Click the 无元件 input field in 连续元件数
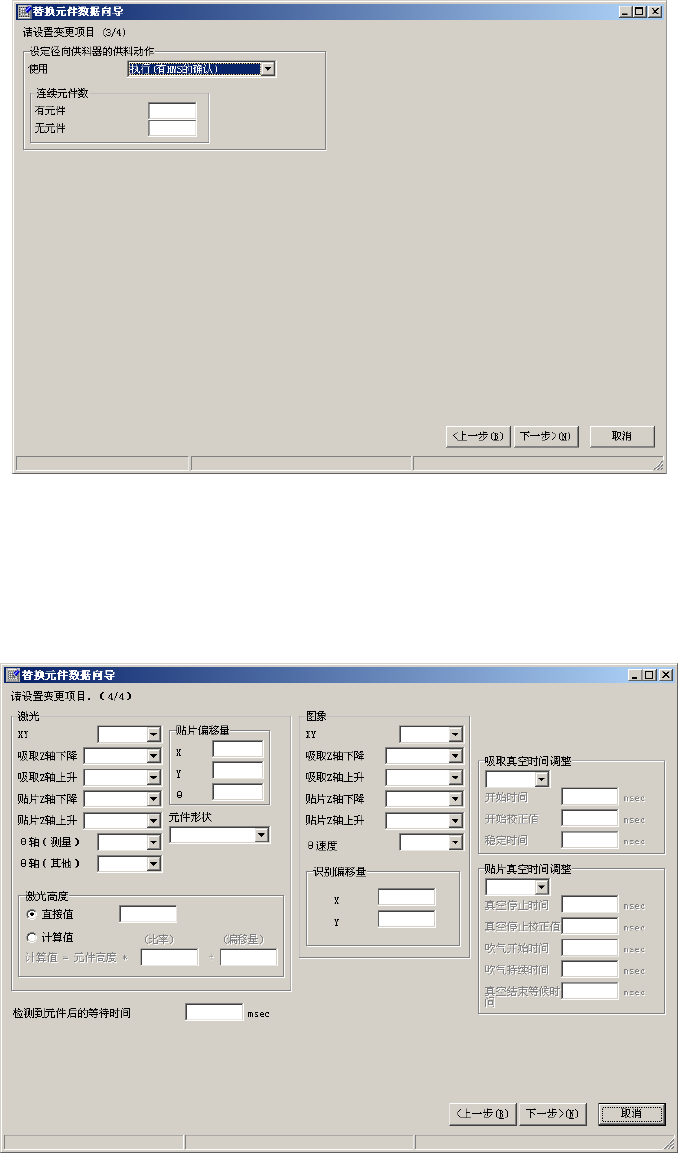 tap(172, 128)
